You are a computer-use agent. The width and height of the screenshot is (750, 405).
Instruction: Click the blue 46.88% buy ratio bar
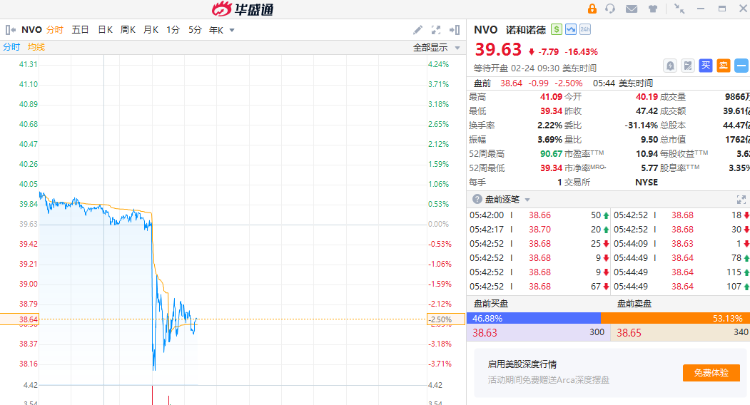point(534,318)
